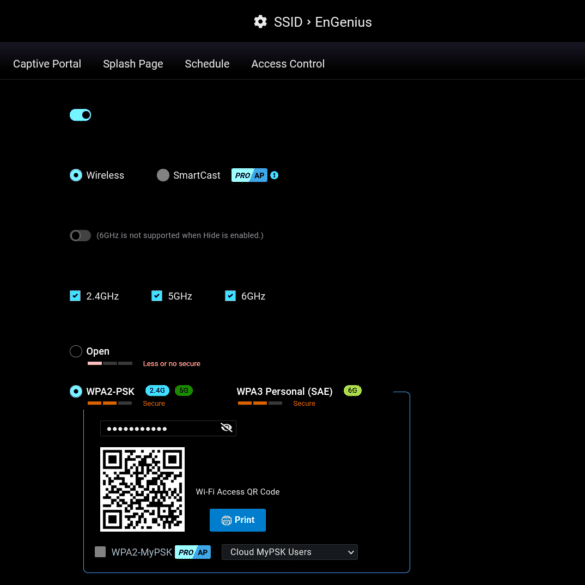This screenshot has height=585, width=585.
Task: Click the Wi-Fi access QR code image
Action: 142,489
